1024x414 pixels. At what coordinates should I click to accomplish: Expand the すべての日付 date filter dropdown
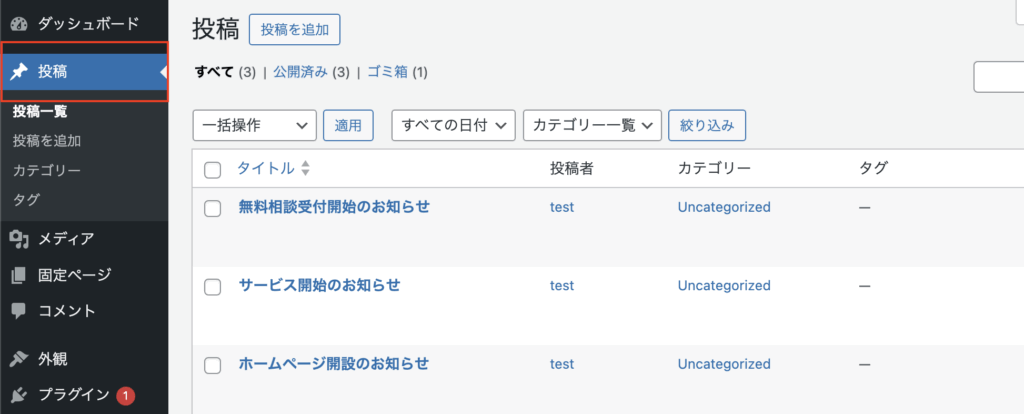(x=453, y=125)
